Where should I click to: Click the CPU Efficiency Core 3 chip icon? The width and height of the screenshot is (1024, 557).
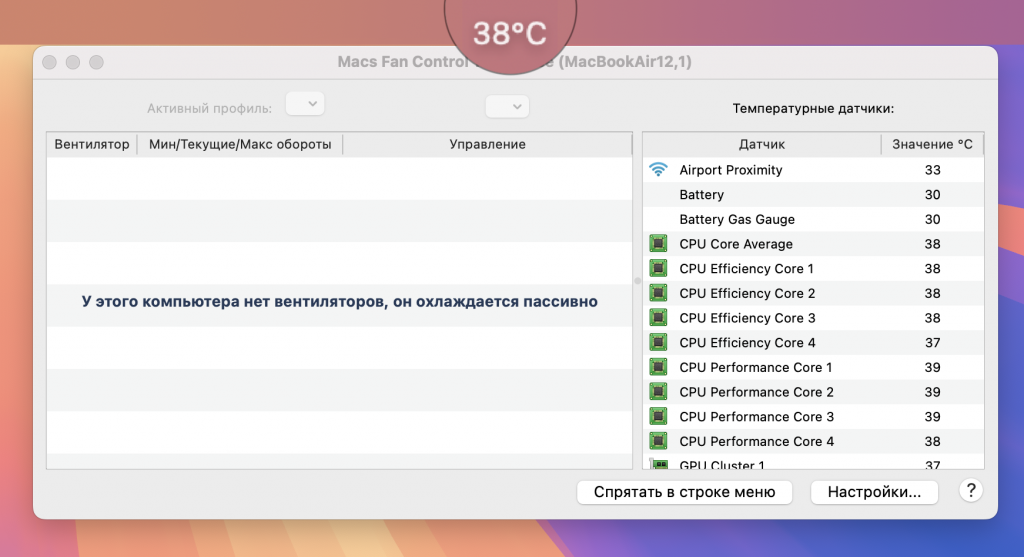click(658, 318)
